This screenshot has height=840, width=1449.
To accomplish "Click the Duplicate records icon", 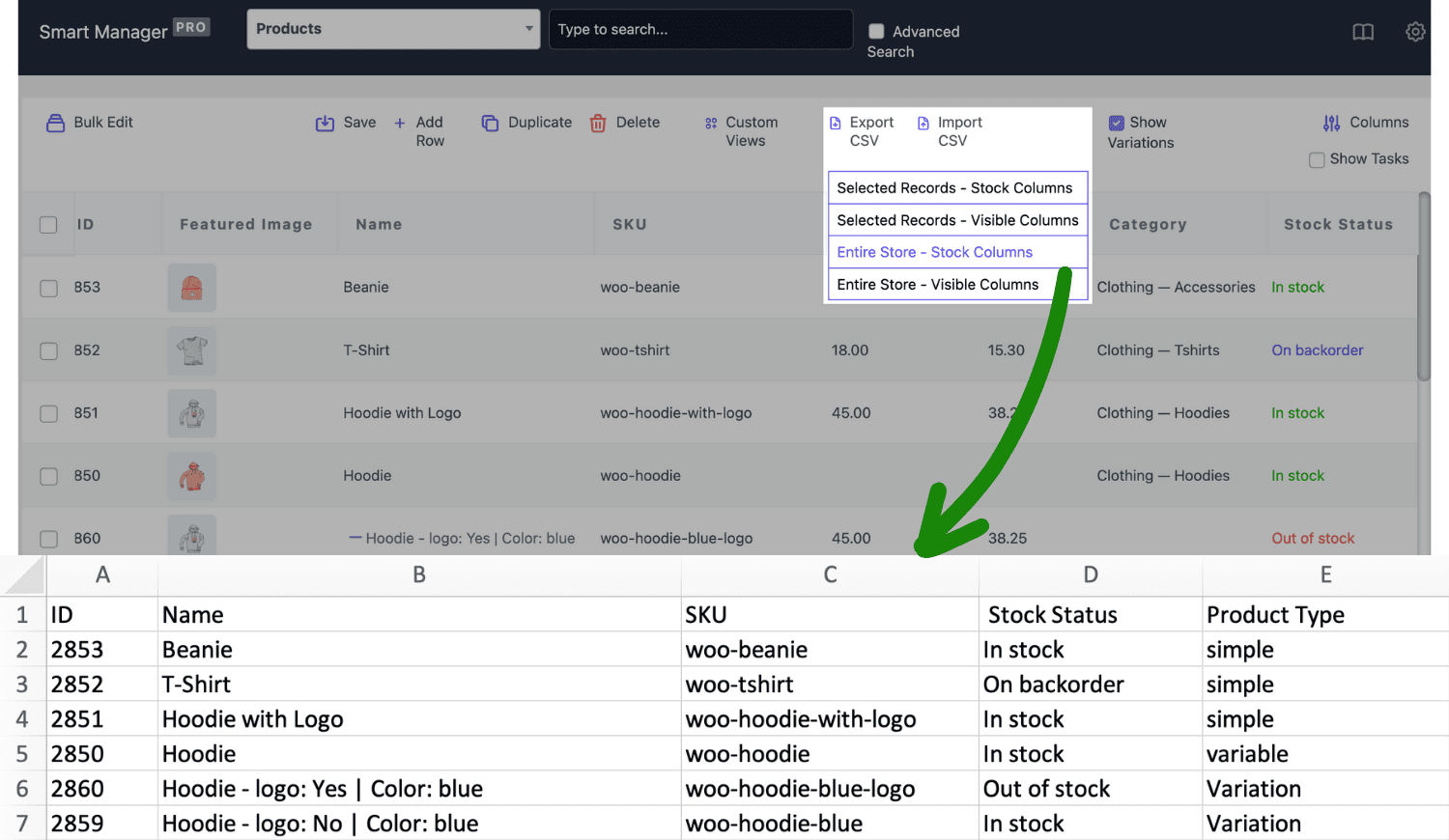I will pos(491,124).
